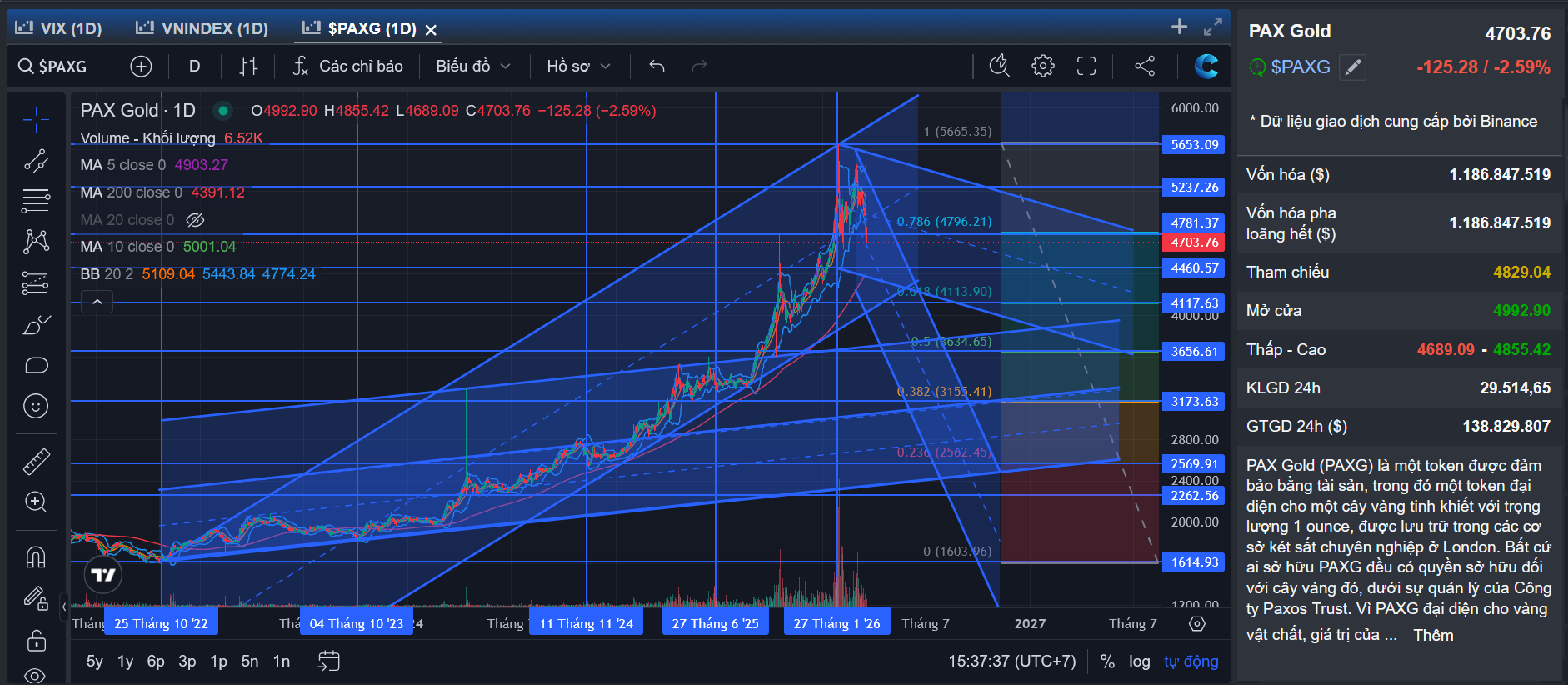Click the blue C logo icon
Viewport: 1568px width, 685px height.
[x=1206, y=67]
